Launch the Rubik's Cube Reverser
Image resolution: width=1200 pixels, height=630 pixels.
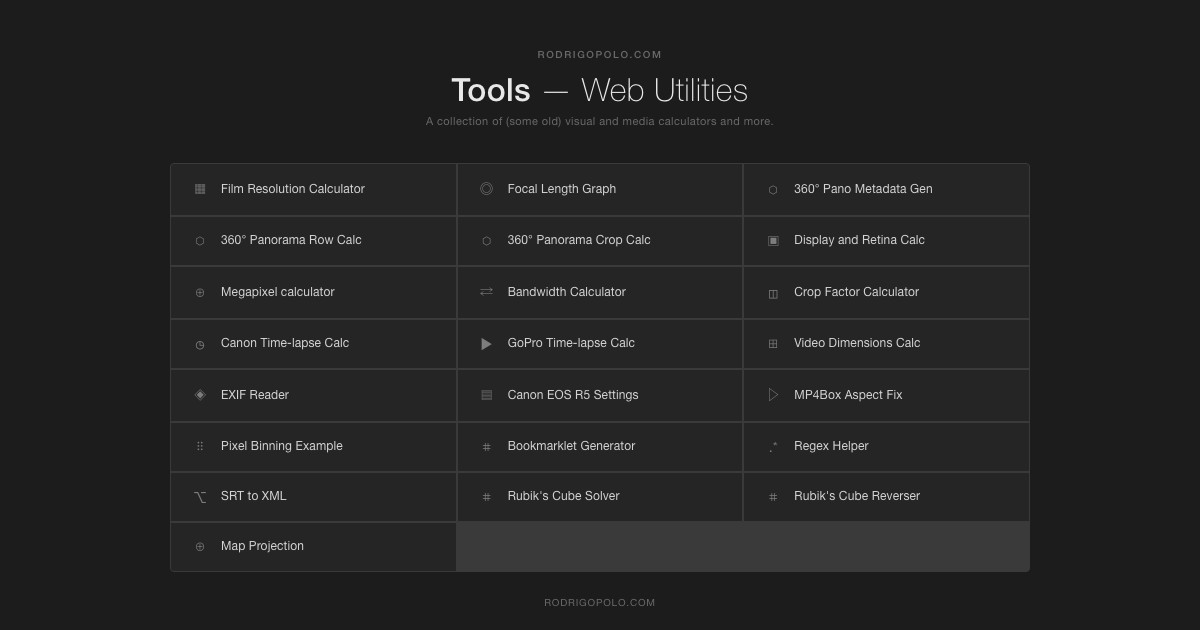point(886,497)
